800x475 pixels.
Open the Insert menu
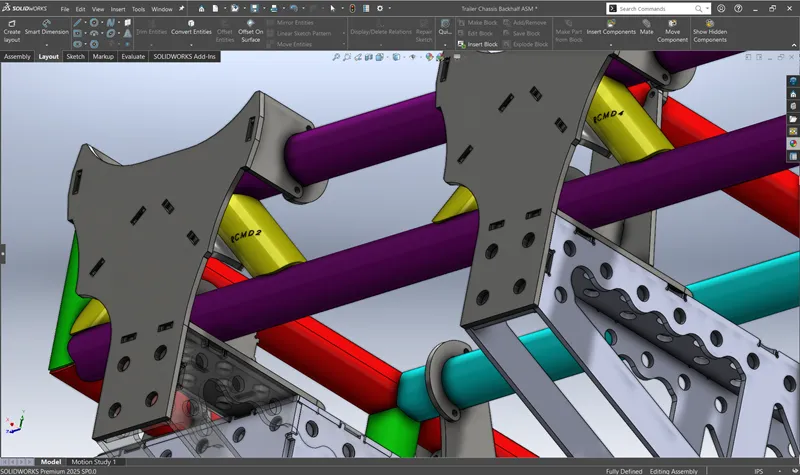[118, 9]
